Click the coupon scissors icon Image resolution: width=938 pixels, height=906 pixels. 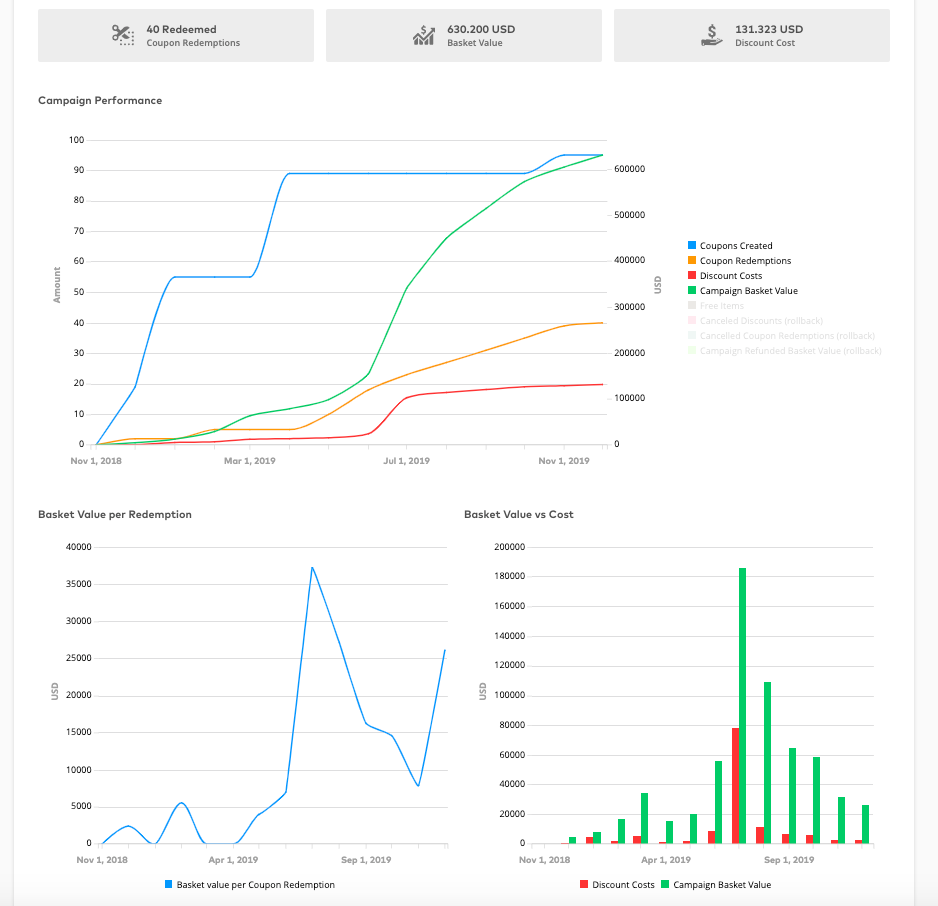click(123, 35)
